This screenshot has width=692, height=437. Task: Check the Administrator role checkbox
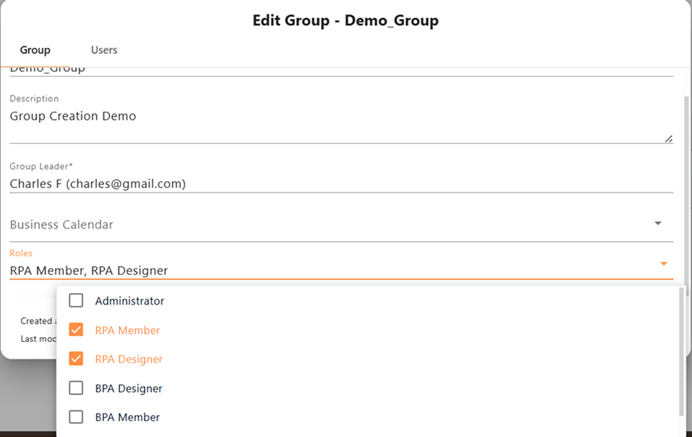[x=76, y=301]
